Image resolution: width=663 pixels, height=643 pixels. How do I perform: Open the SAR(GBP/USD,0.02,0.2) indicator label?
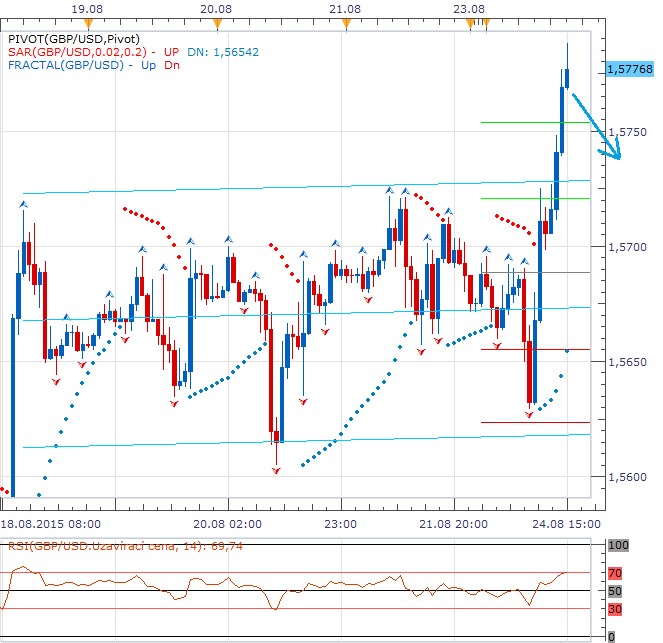[x=76, y=51]
